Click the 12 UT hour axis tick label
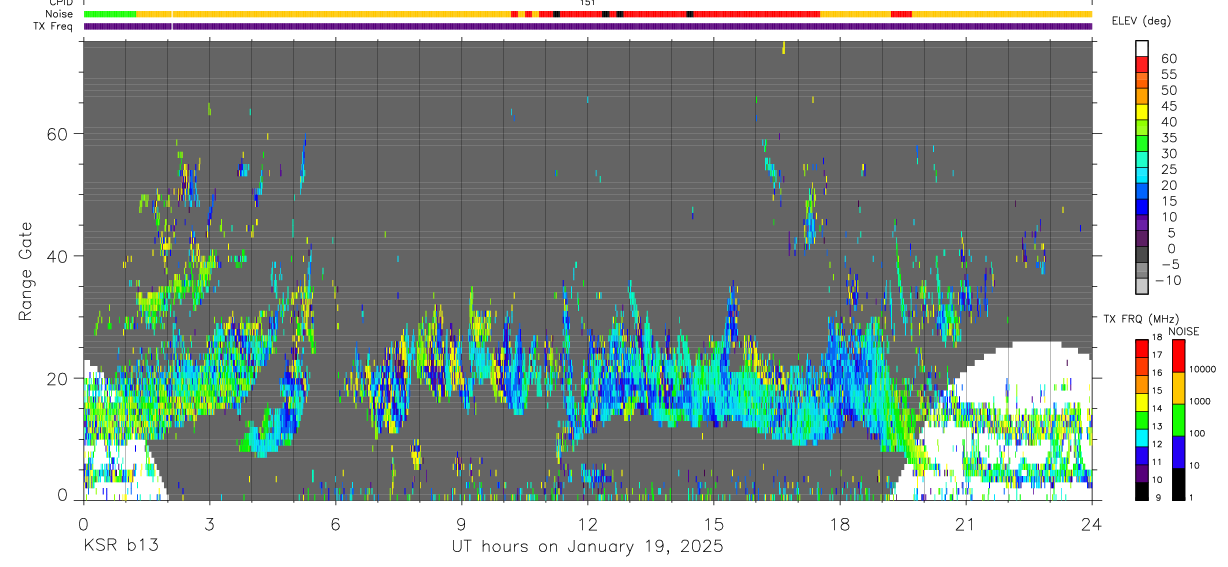Screen dimensions: 1228x567 (588, 524)
